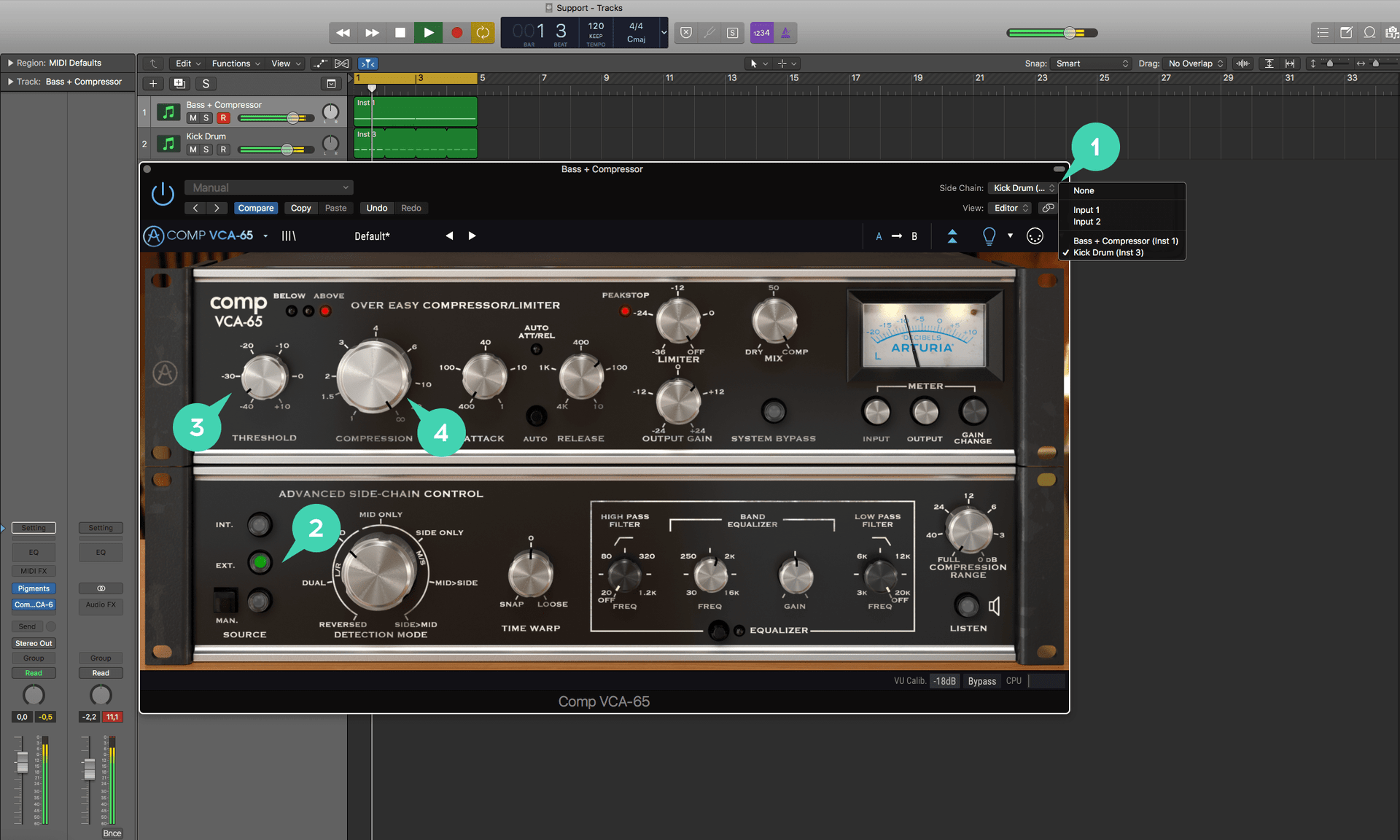The image size is (1400, 840).
Task: Open the List Editors icon in the control bar
Action: pos(1323,33)
